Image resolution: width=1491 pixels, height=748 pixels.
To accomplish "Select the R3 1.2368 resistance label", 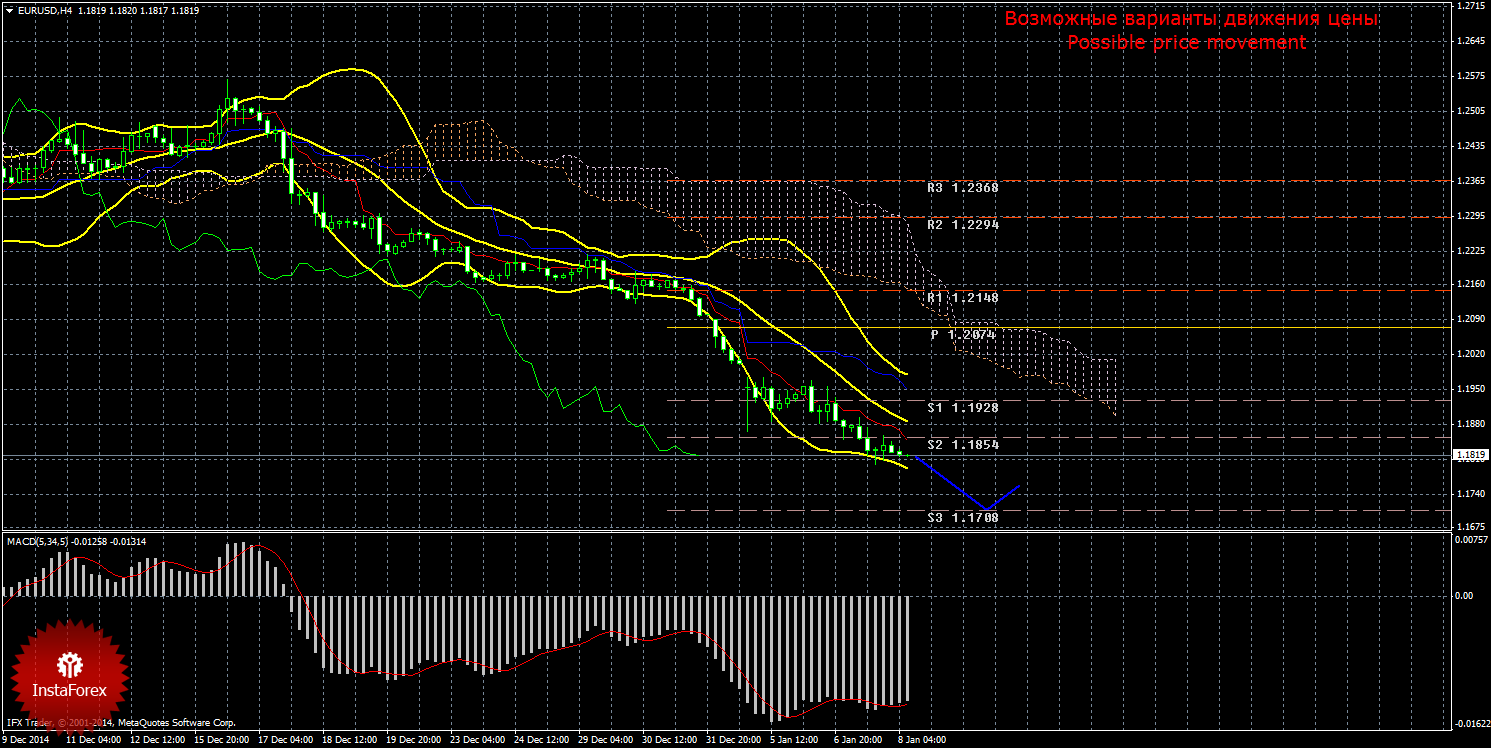I will pos(962,187).
